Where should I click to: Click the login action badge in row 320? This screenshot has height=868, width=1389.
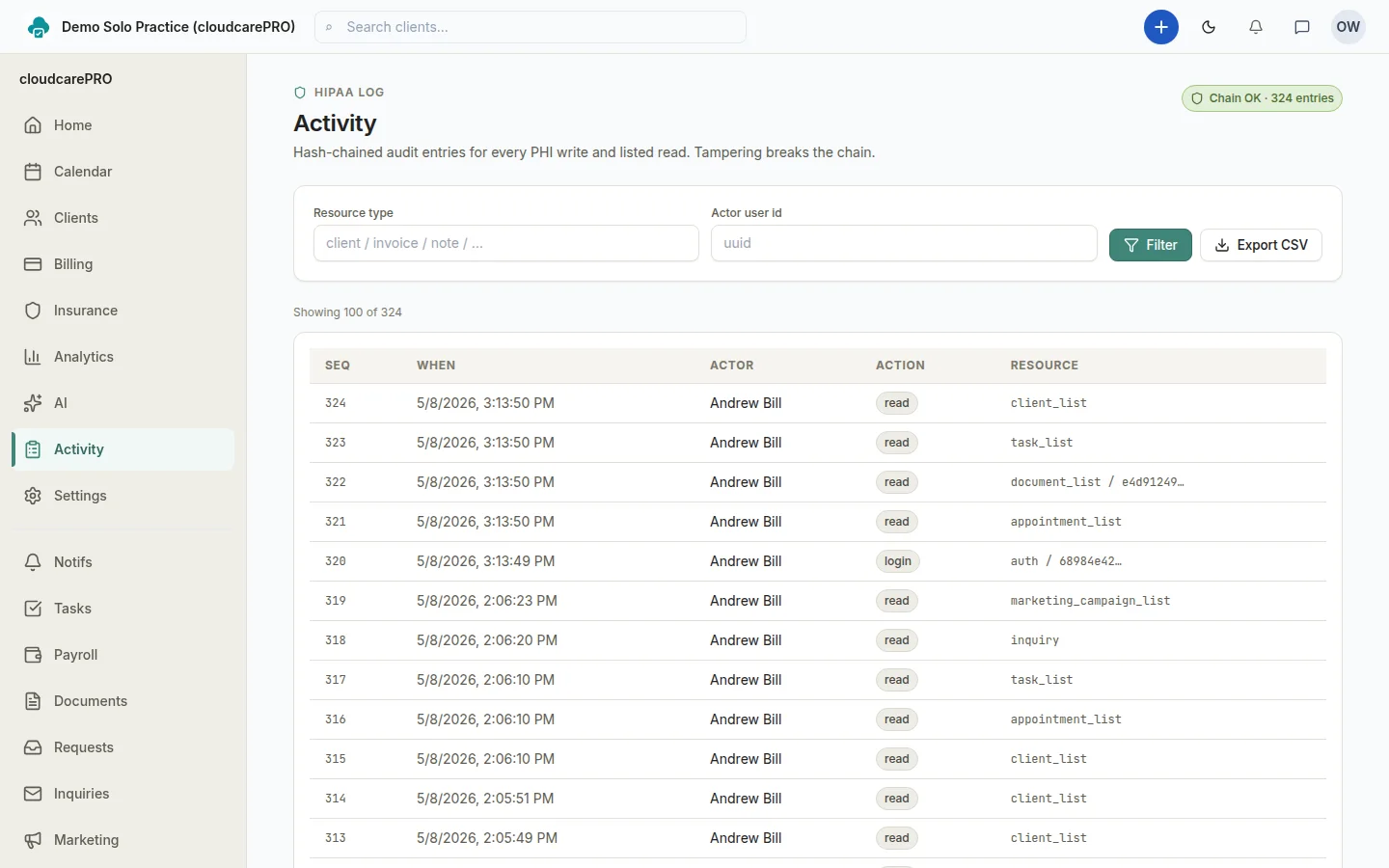(x=898, y=561)
